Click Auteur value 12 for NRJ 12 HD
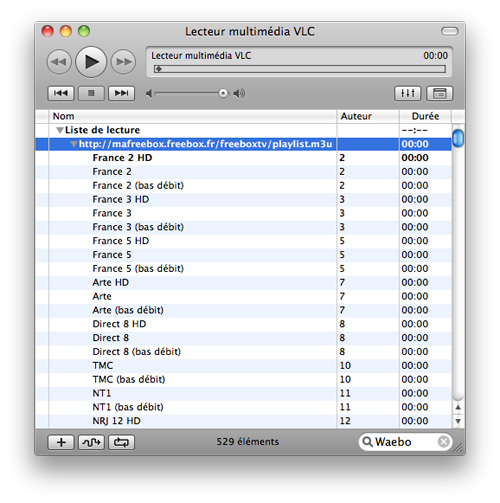The height and width of the screenshot is (503, 500). [345, 421]
